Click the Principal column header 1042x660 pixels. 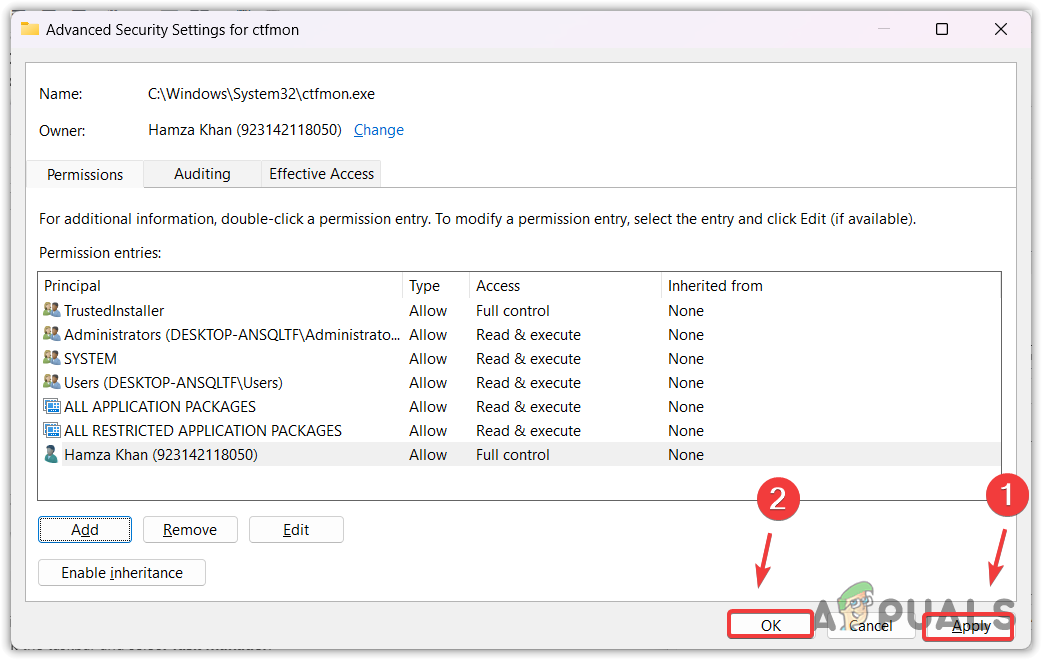coord(72,285)
